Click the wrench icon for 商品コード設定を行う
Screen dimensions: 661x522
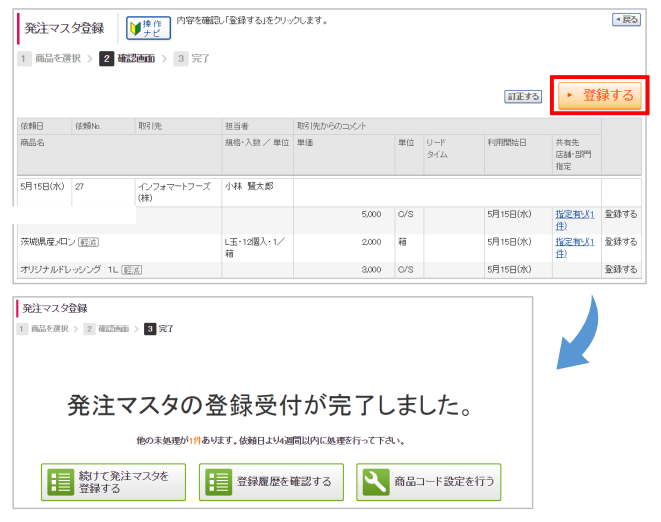(x=375, y=482)
